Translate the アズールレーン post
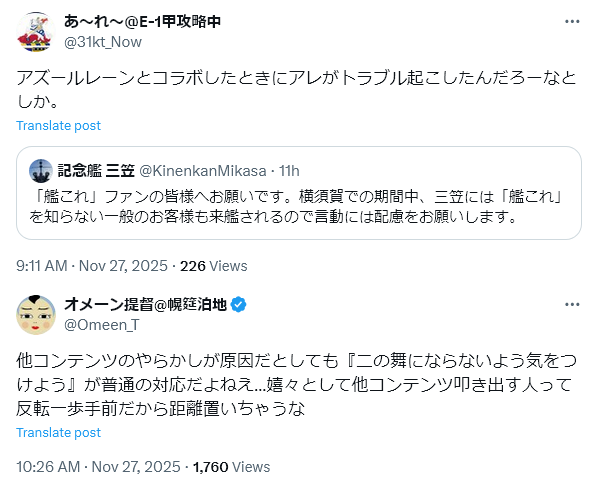Screen dimensions: 602x494 pos(58,125)
